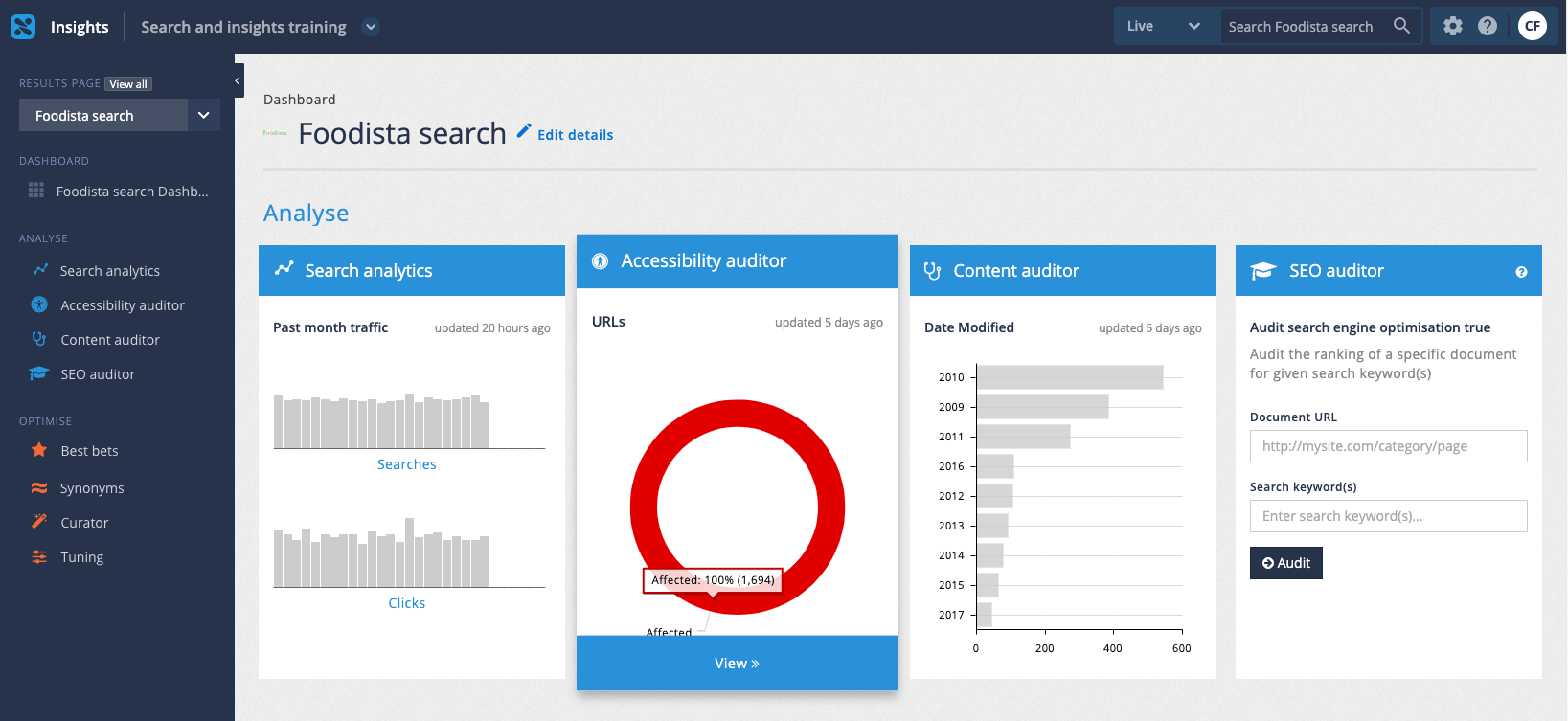The image size is (1568, 721).
Task: Click the SEO auditor card cap icon
Action: click(1263, 271)
